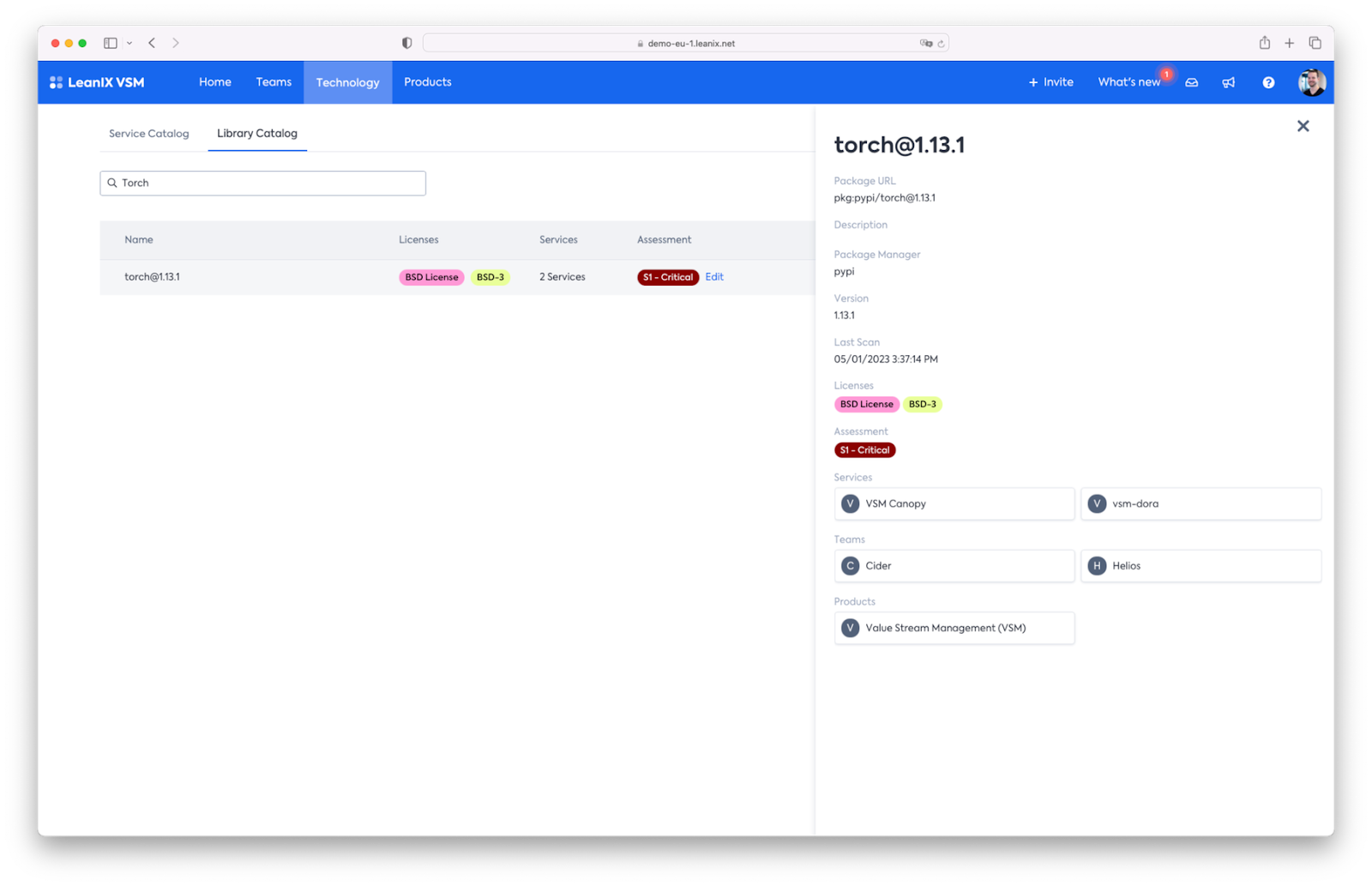1372x886 pixels.
Task: Go to the Home menu
Action: [215, 82]
